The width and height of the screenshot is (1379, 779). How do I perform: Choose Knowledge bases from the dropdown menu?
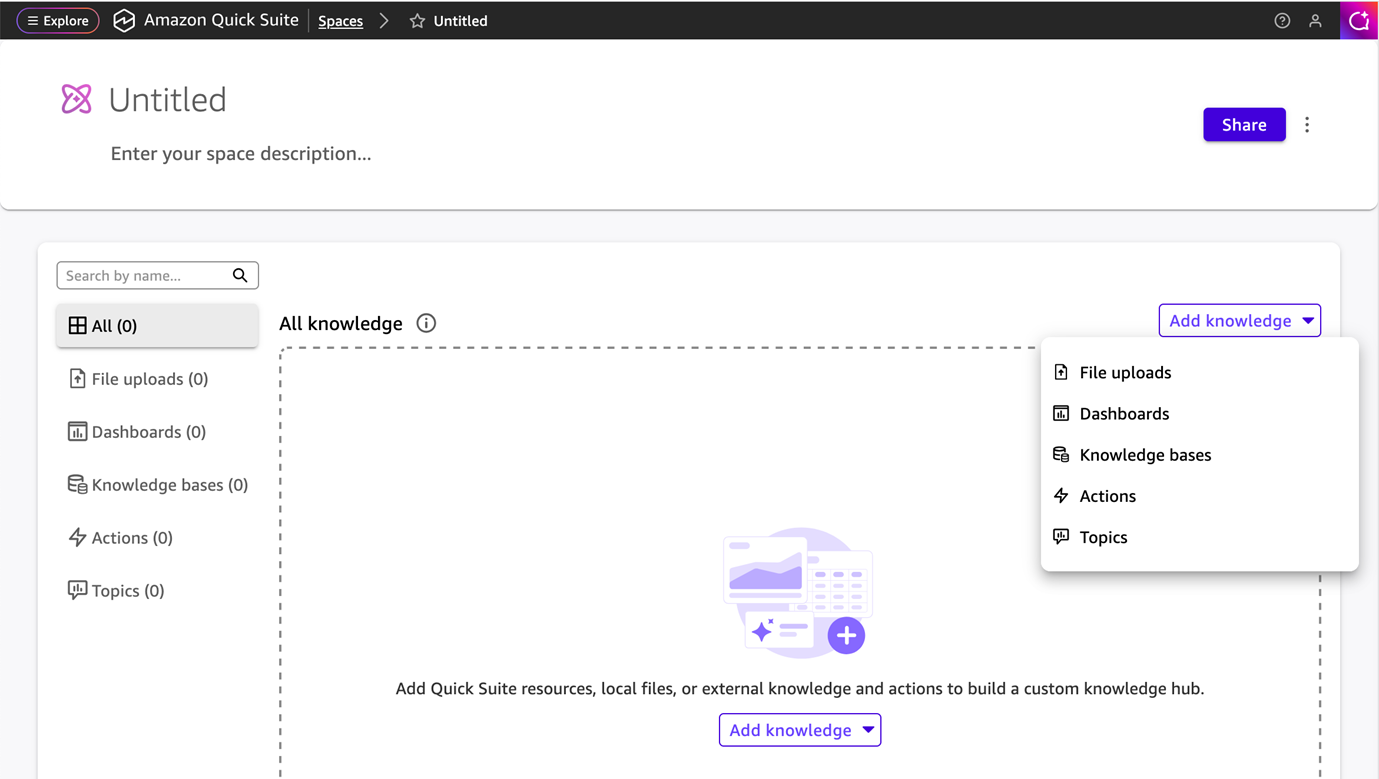1199,455
